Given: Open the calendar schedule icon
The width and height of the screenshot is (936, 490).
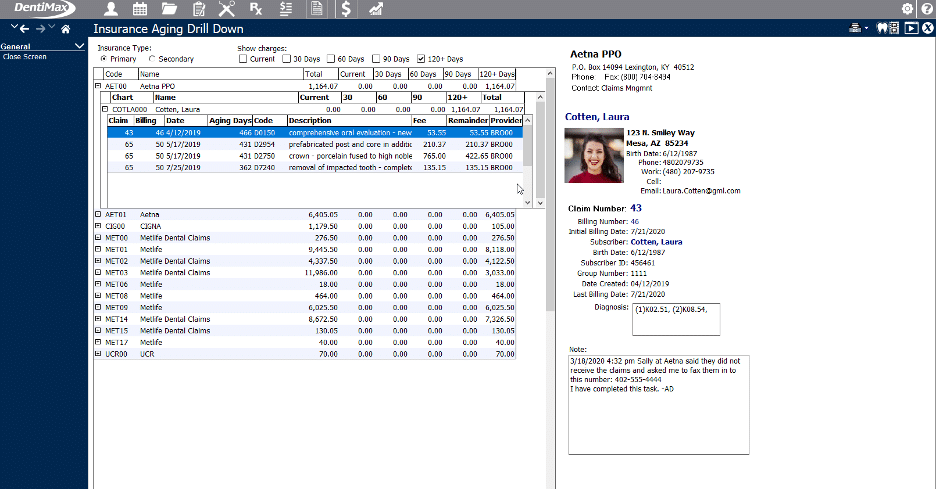Looking at the screenshot, I should tap(141, 9).
